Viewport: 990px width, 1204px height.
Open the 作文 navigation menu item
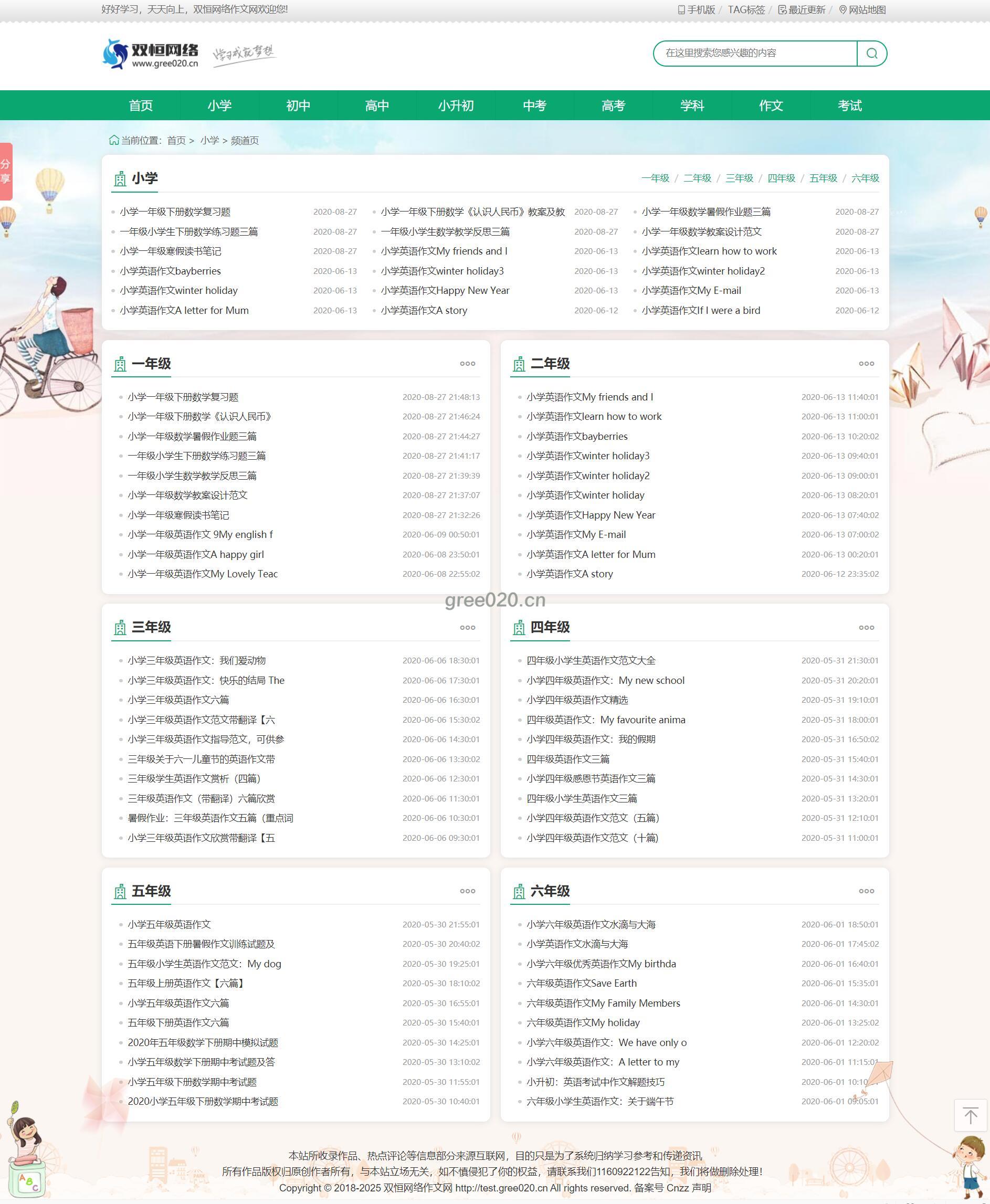pyautogui.click(x=771, y=105)
